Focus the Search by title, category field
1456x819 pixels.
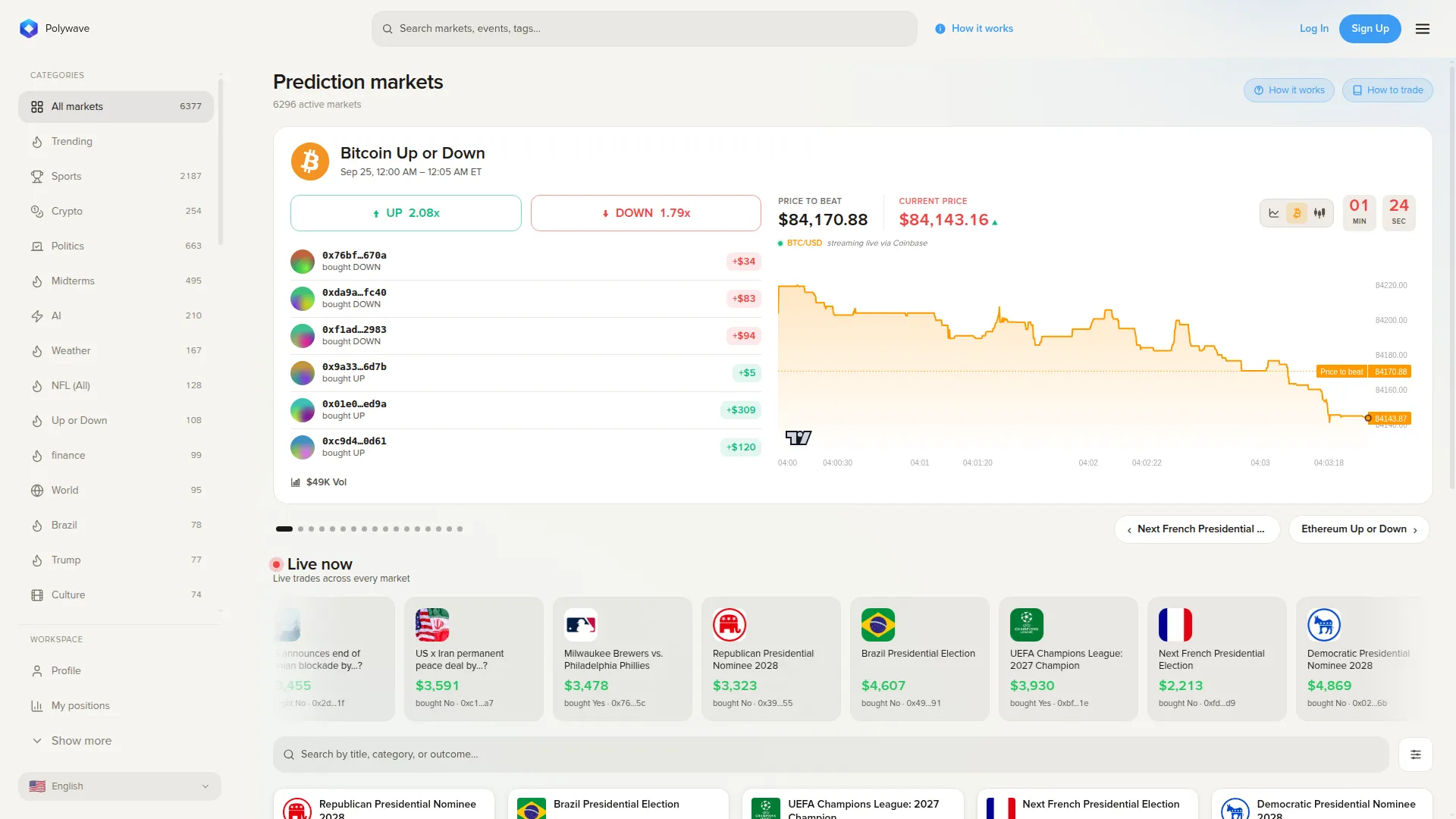coord(831,755)
